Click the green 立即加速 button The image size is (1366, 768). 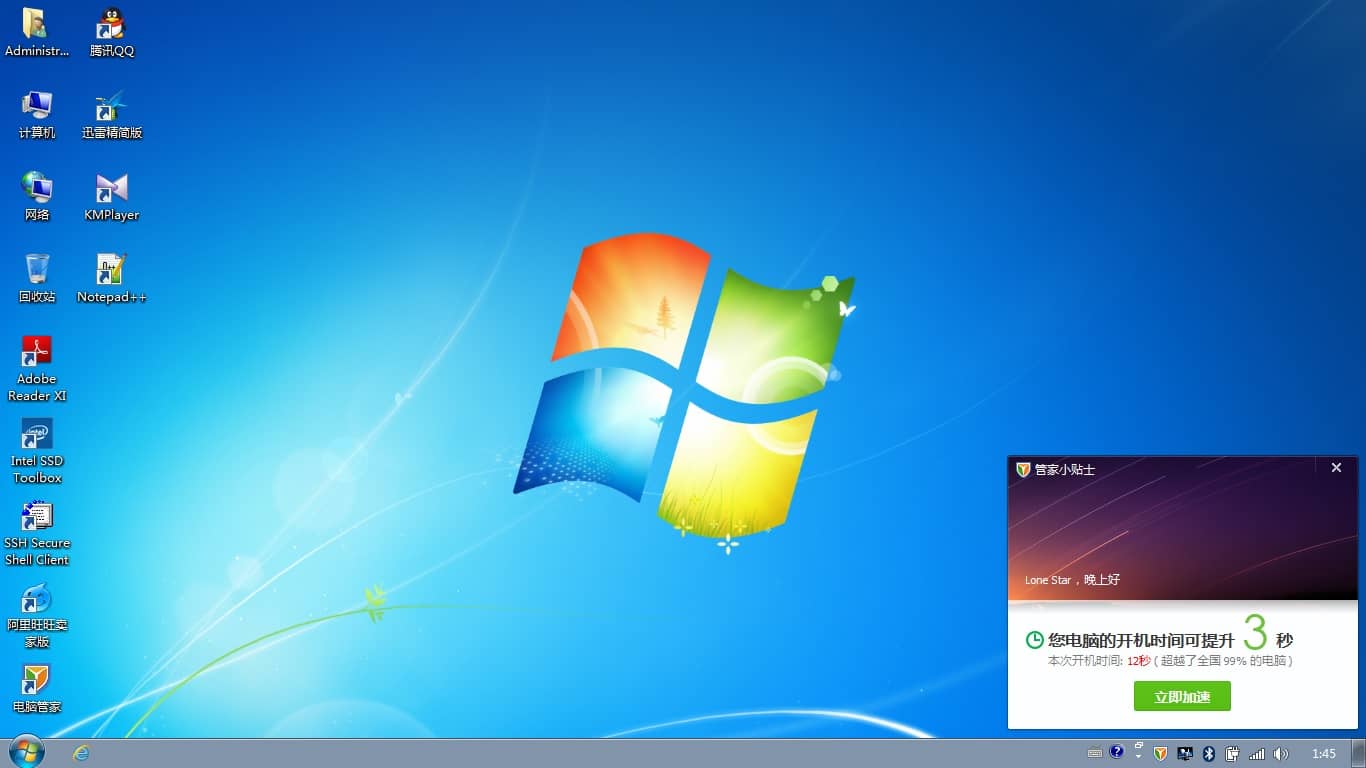click(x=1182, y=697)
